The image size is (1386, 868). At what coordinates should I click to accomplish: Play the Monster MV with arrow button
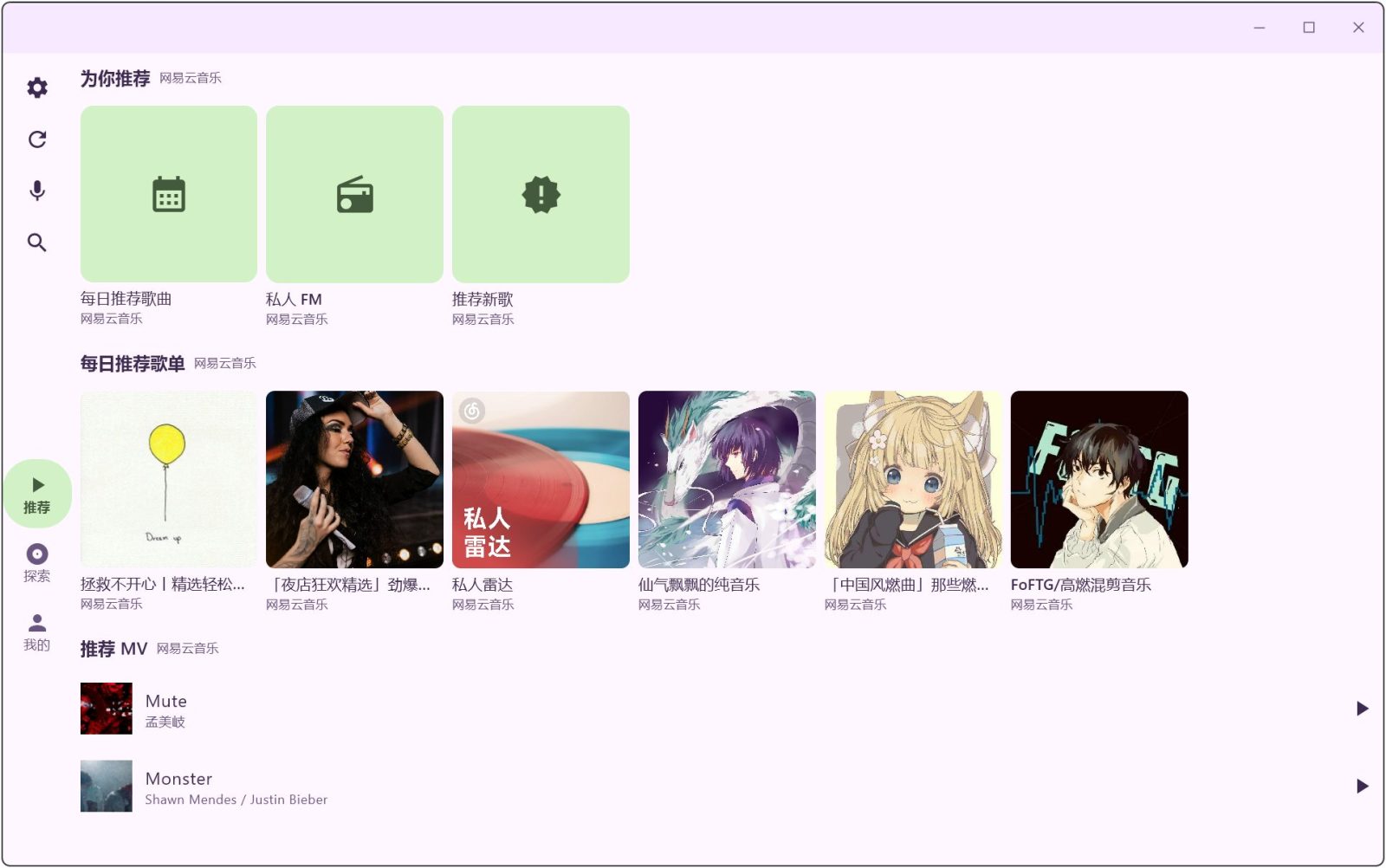click(1362, 787)
